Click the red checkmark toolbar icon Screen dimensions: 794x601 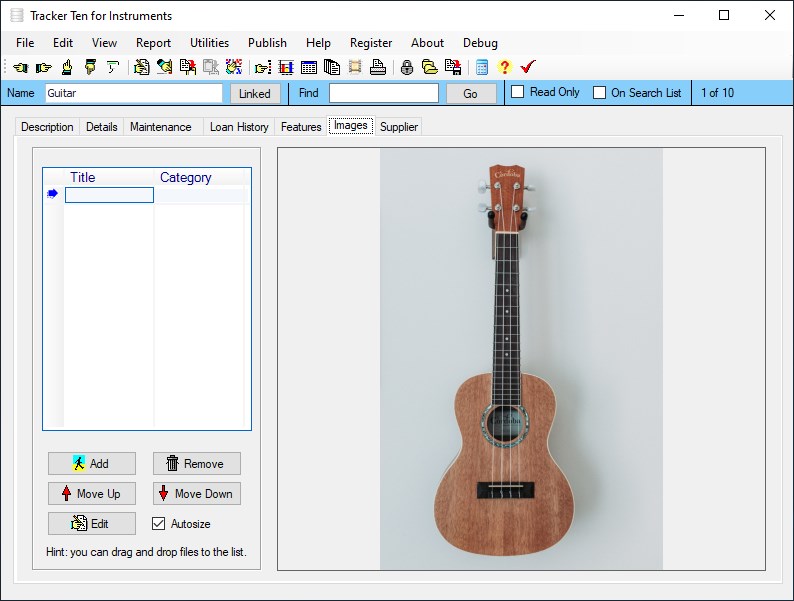(x=528, y=67)
